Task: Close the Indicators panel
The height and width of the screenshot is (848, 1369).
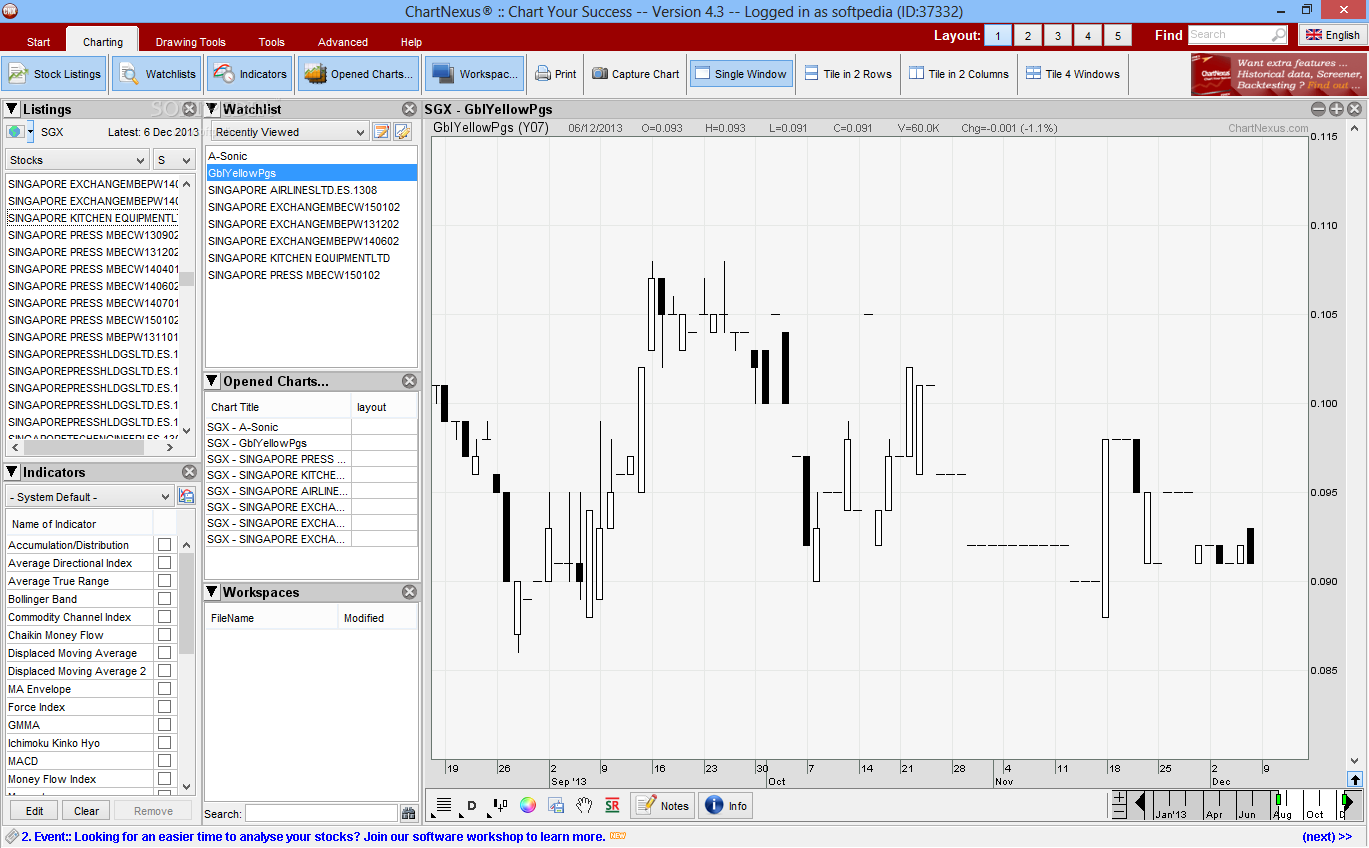Action: (x=189, y=472)
